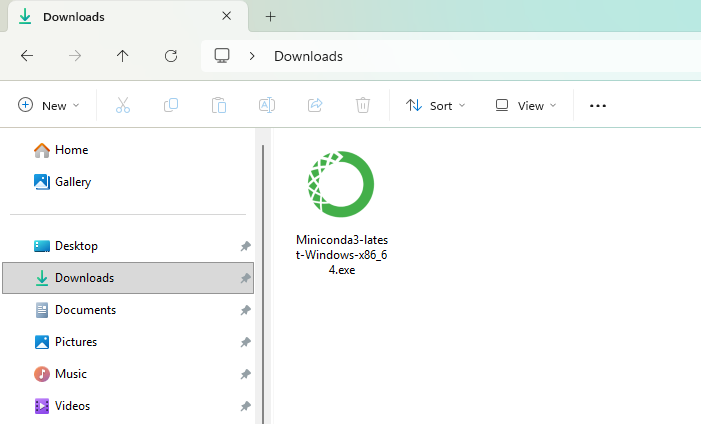
Task: Close the Downloads tab
Action: 227,16
